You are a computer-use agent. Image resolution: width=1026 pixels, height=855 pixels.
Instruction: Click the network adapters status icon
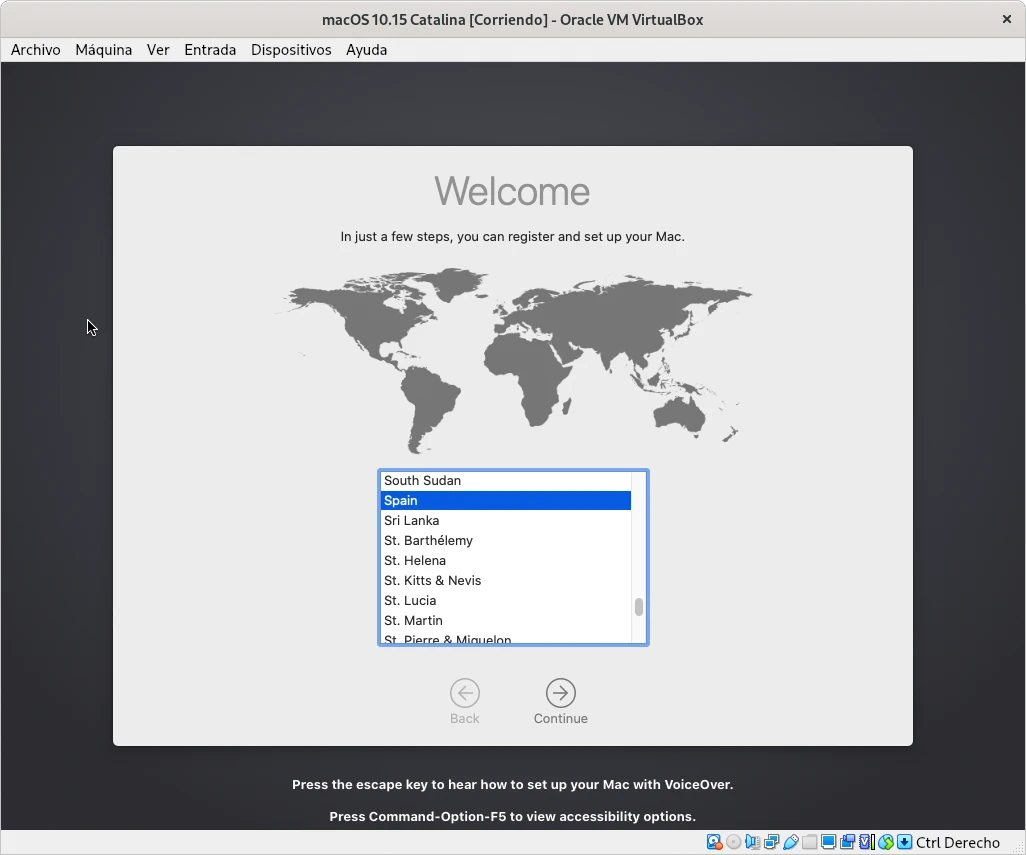click(x=771, y=842)
